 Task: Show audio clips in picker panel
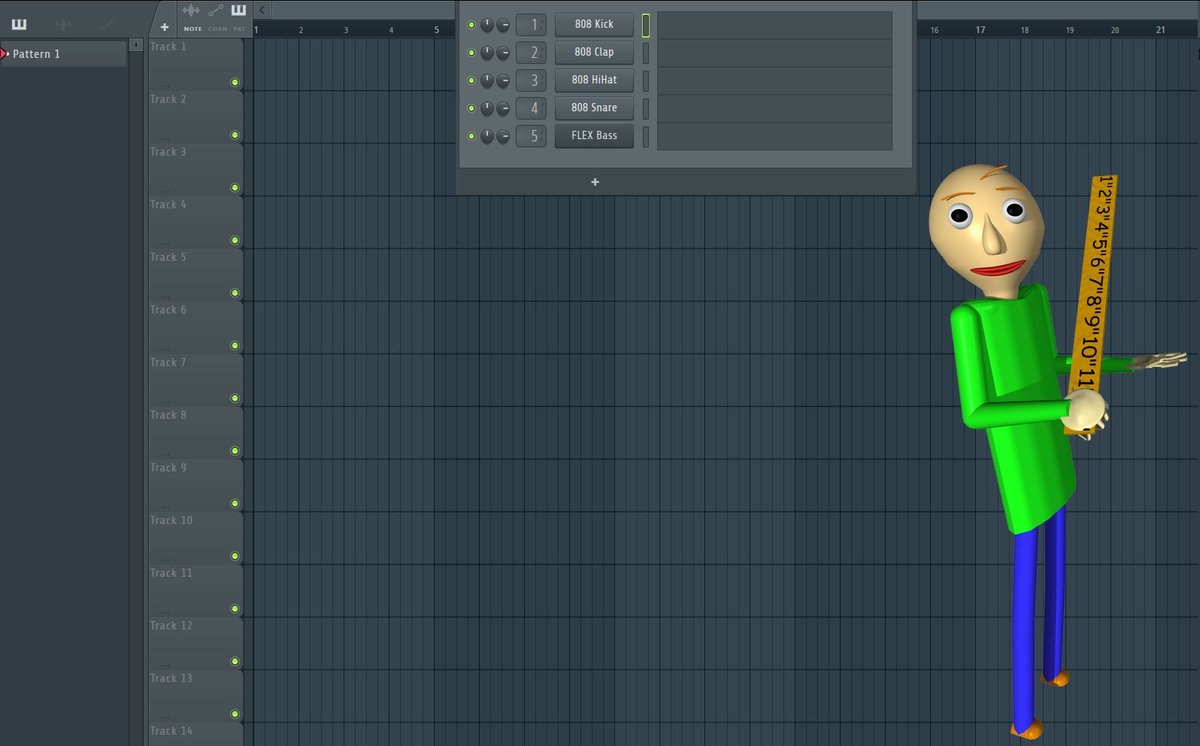(x=62, y=23)
